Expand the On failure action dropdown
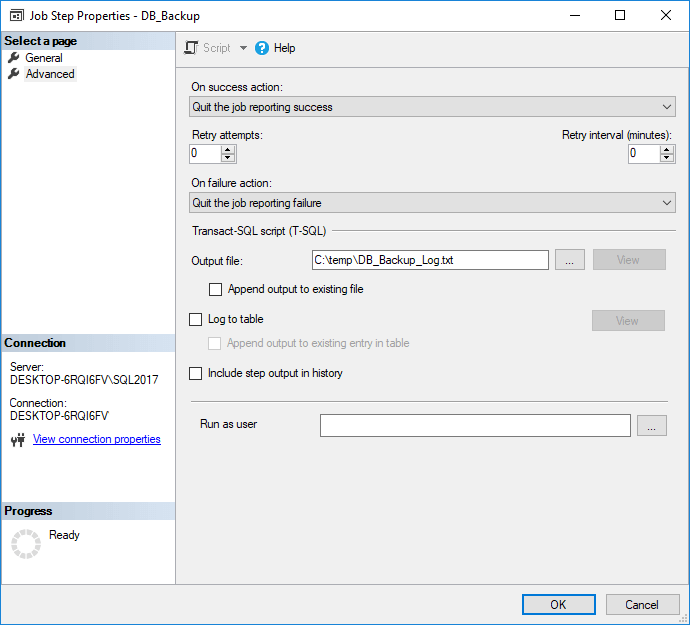The height and width of the screenshot is (625, 690). pos(433,203)
